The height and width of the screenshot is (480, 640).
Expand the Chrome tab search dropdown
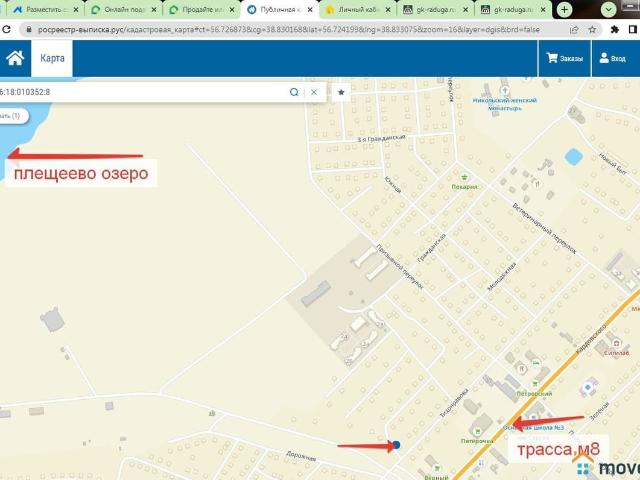(x=608, y=9)
